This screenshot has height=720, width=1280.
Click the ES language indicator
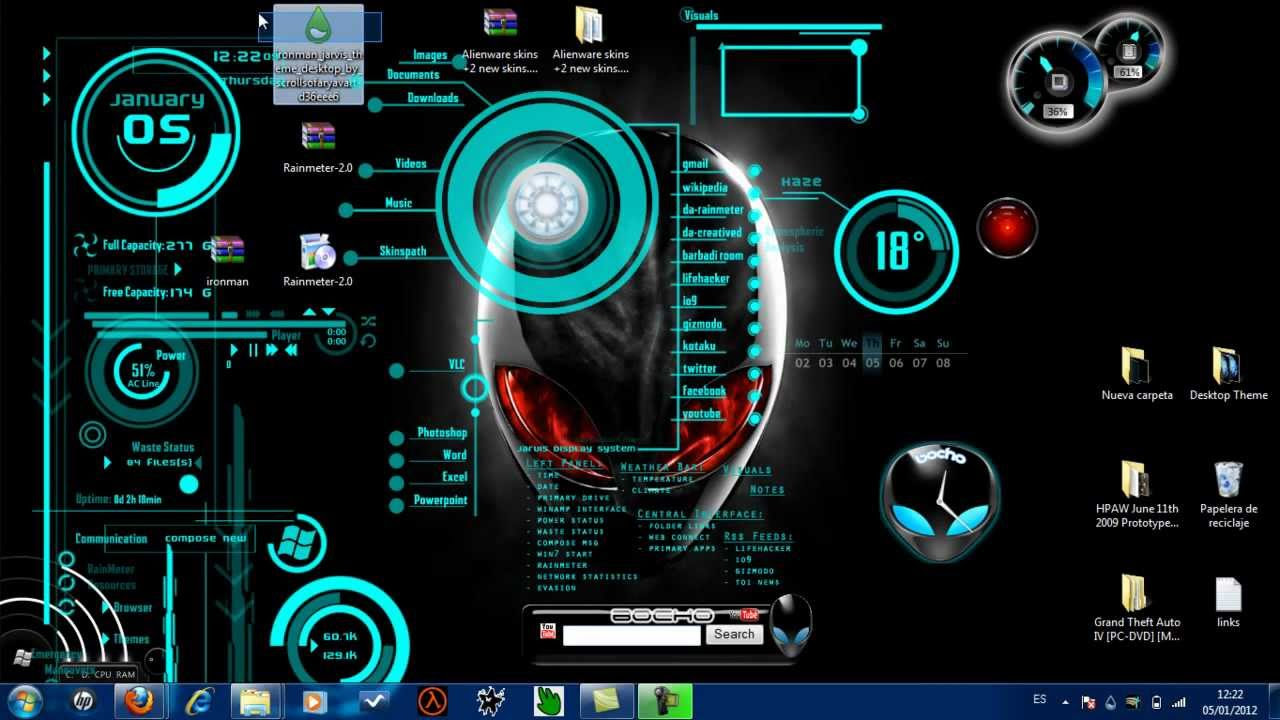[x=1040, y=699]
